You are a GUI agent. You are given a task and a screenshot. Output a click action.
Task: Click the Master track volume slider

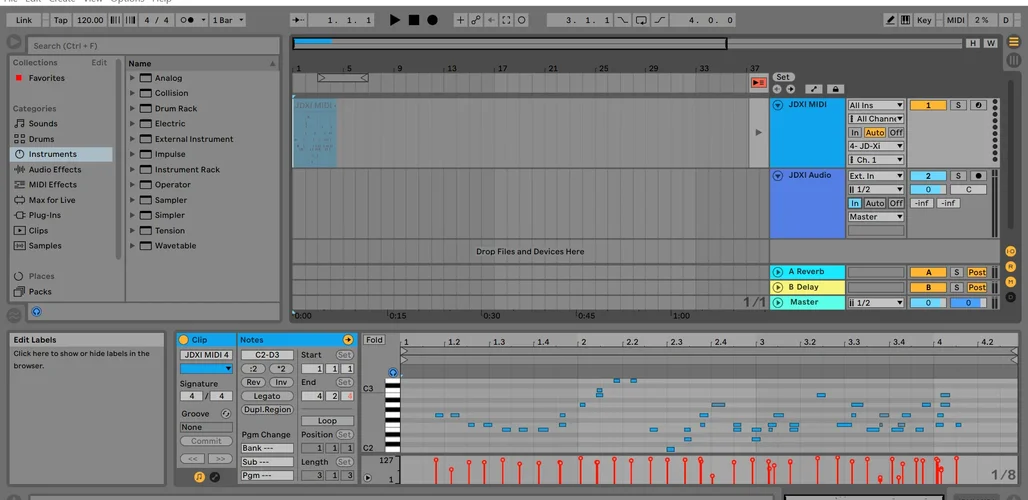928,303
